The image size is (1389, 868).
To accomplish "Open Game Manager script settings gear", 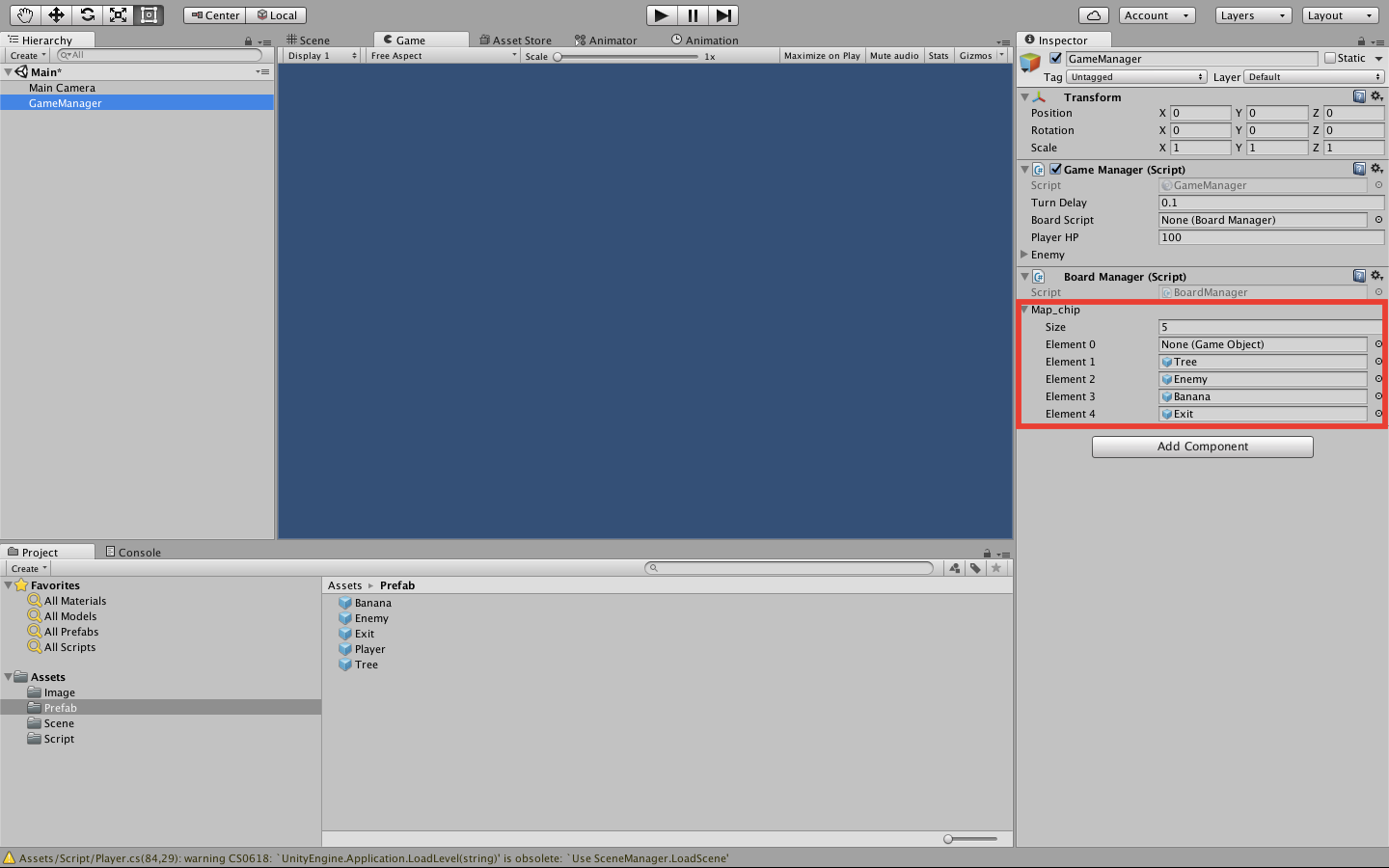I will click(1376, 169).
